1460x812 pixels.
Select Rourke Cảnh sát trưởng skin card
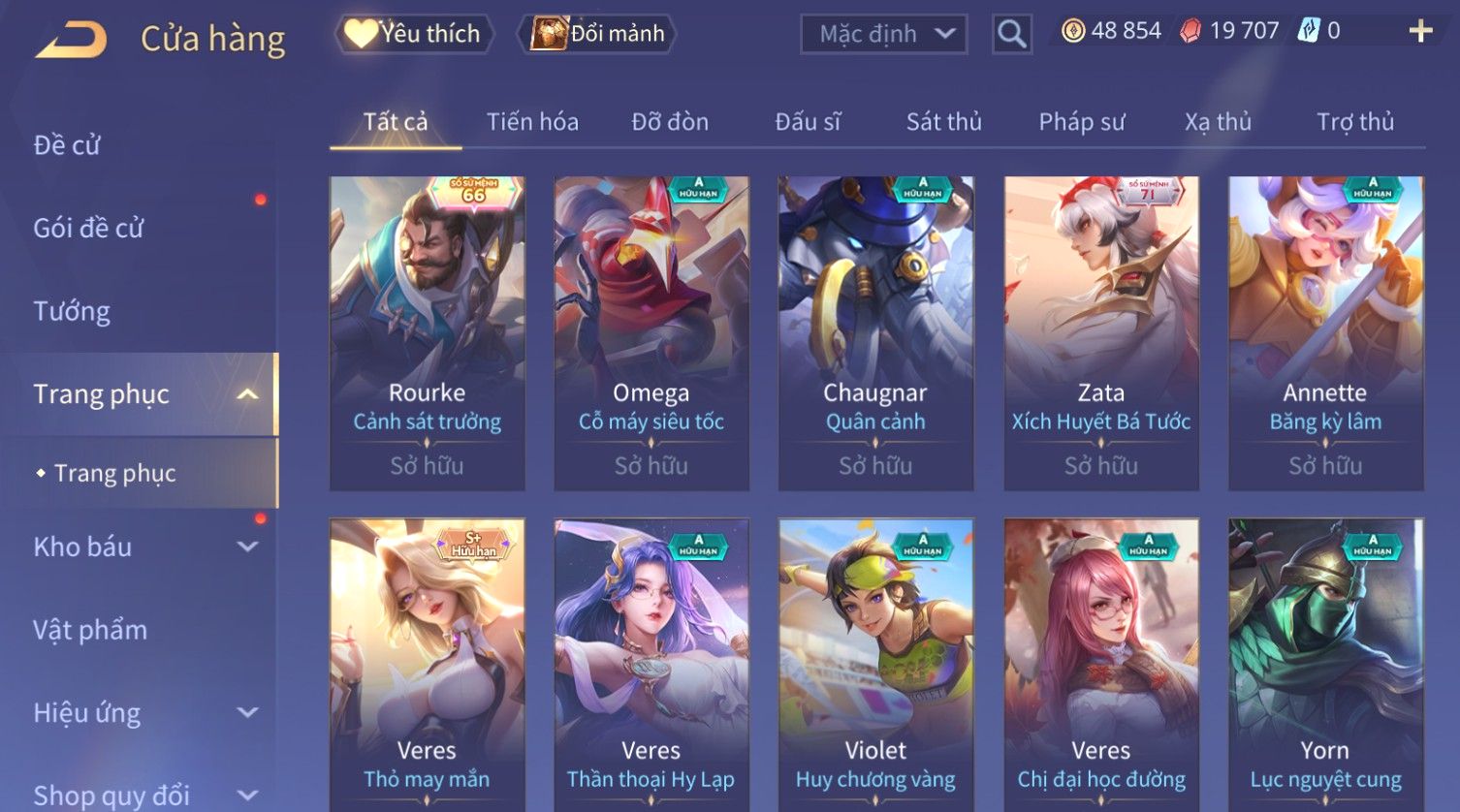pos(427,333)
